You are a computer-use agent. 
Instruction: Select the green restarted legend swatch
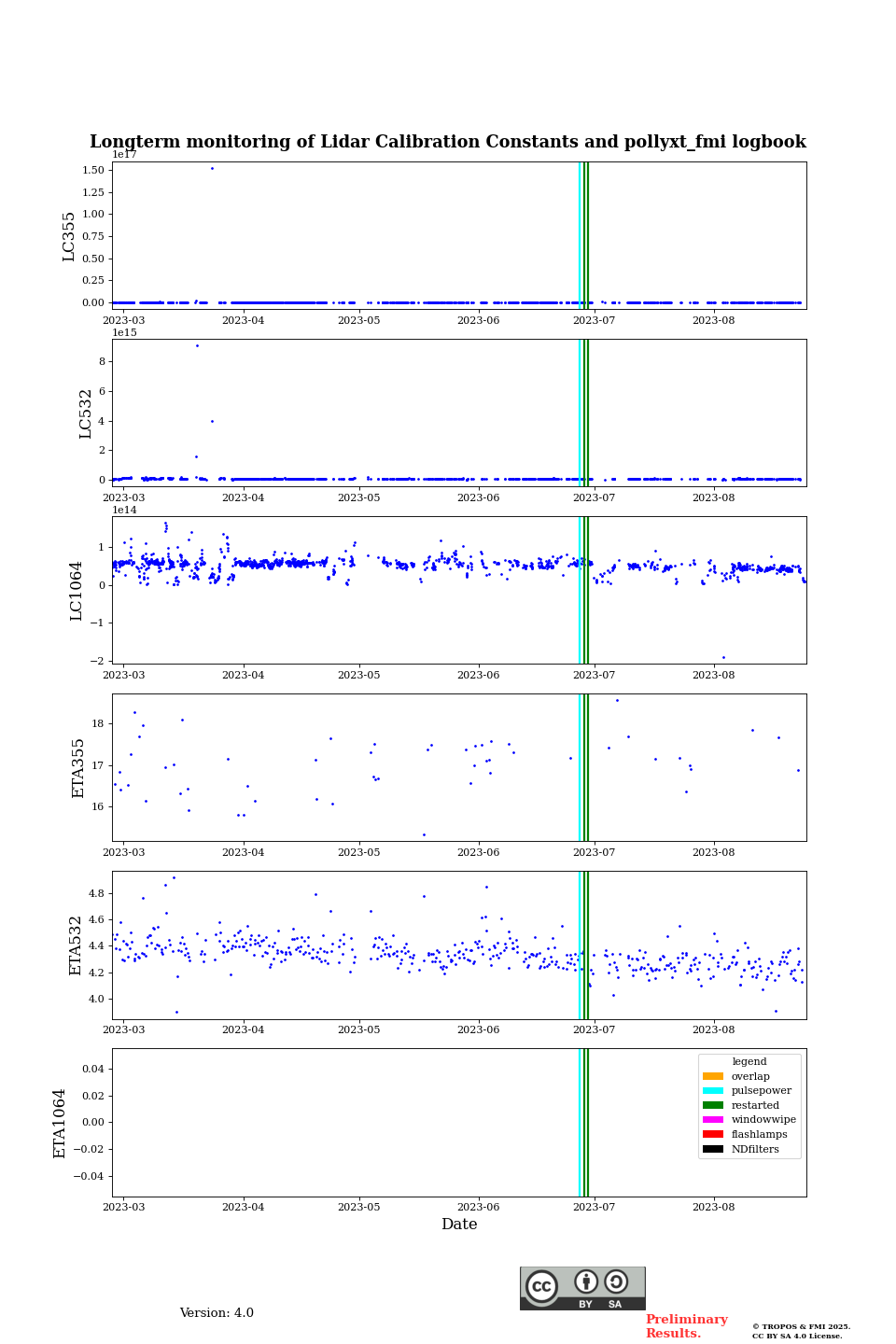click(x=712, y=1105)
